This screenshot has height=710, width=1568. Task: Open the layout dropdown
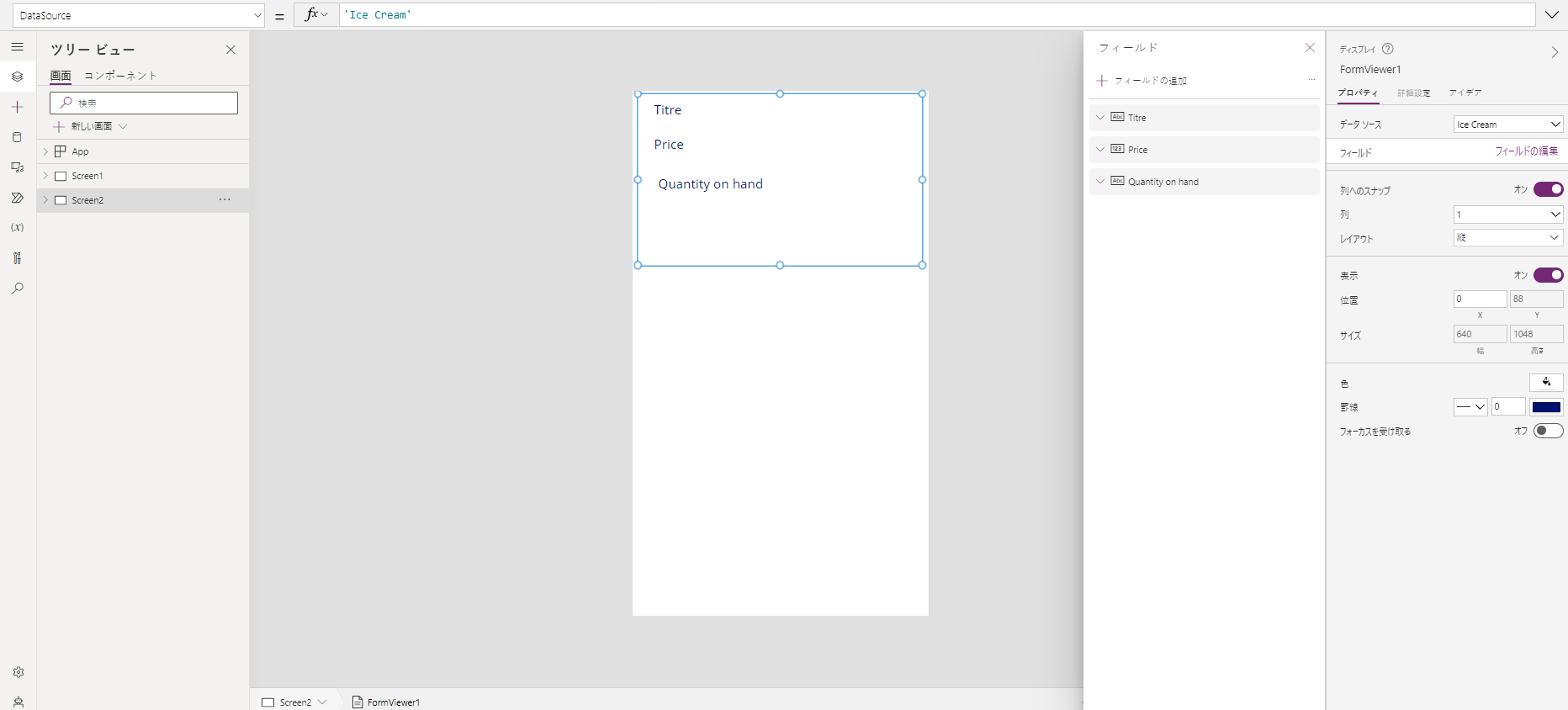[1508, 238]
